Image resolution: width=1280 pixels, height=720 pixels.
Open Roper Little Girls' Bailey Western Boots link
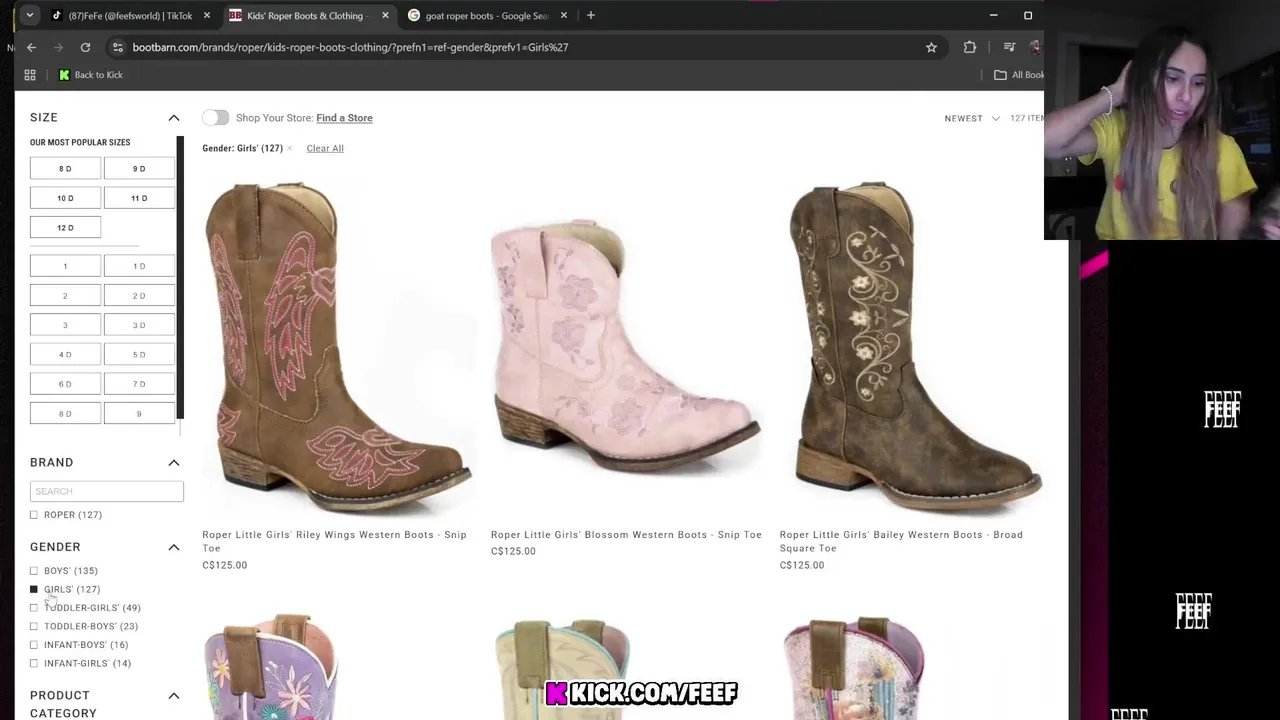pyautogui.click(x=901, y=541)
